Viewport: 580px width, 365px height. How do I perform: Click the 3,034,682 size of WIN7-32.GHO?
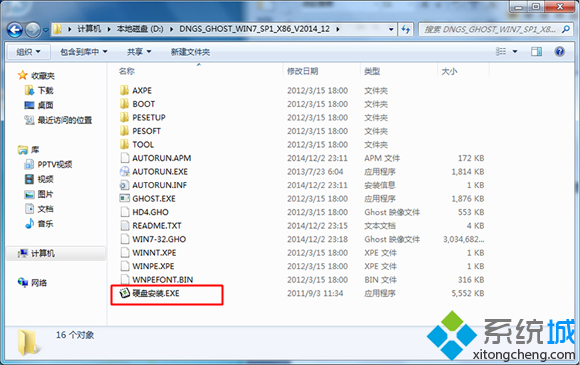[x=463, y=239]
